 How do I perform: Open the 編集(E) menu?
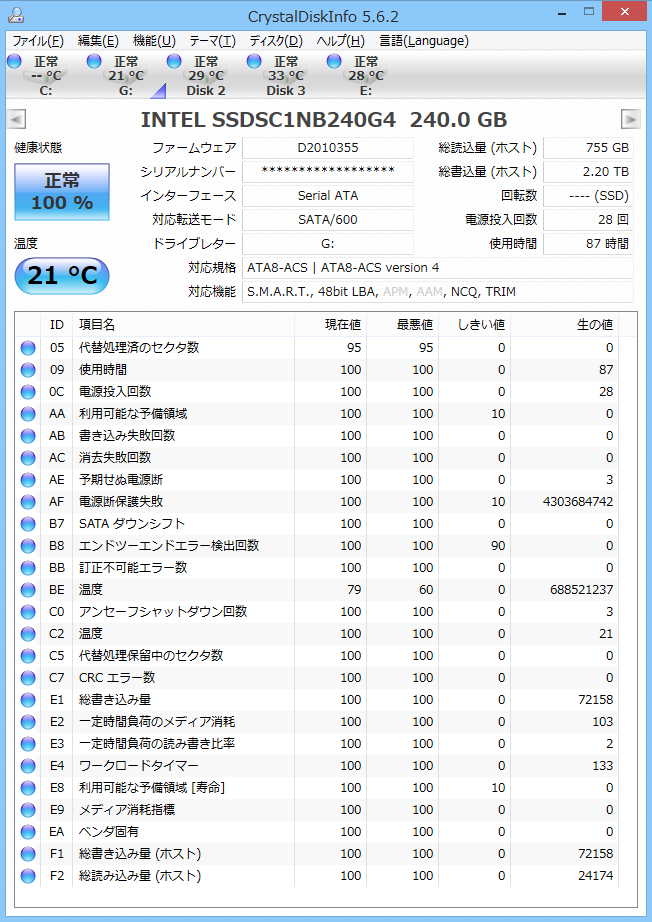98,41
